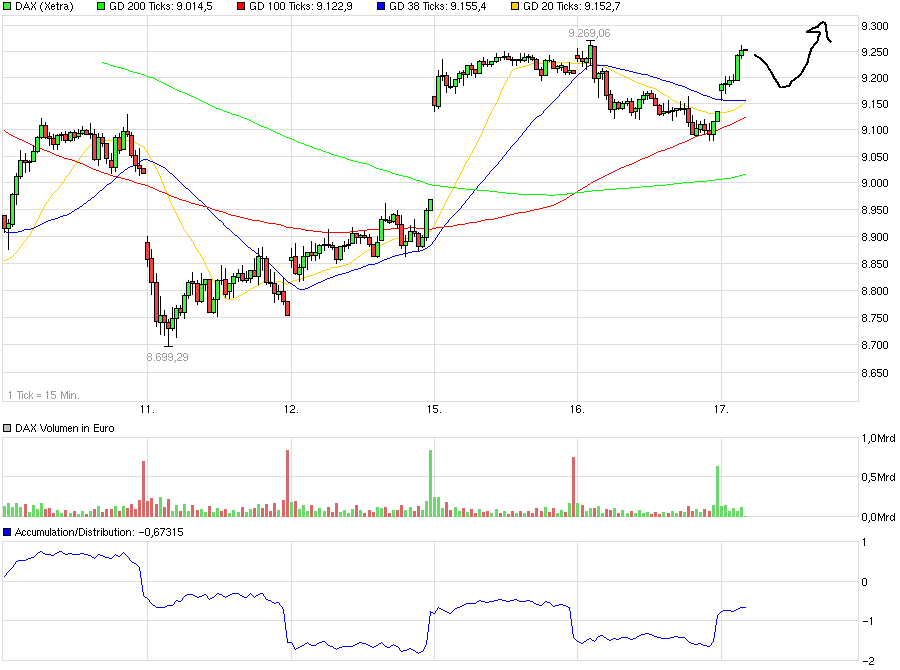Viewport: 900px width, 670px height.
Task: Click the date axis label 15.
Action: click(x=434, y=409)
